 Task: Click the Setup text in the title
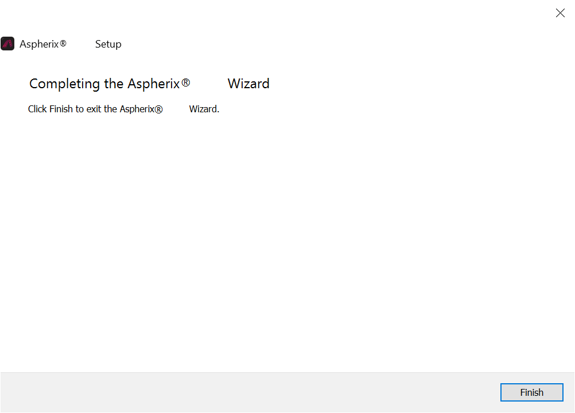point(108,44)
